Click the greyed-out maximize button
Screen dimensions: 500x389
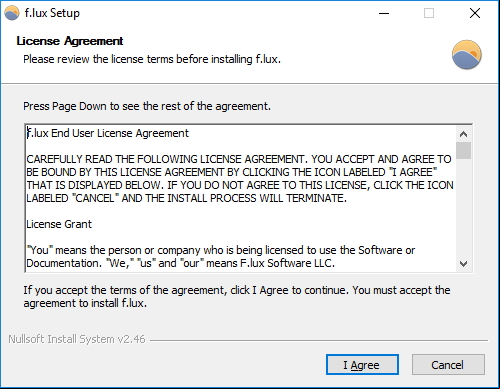tap(429, 13)
